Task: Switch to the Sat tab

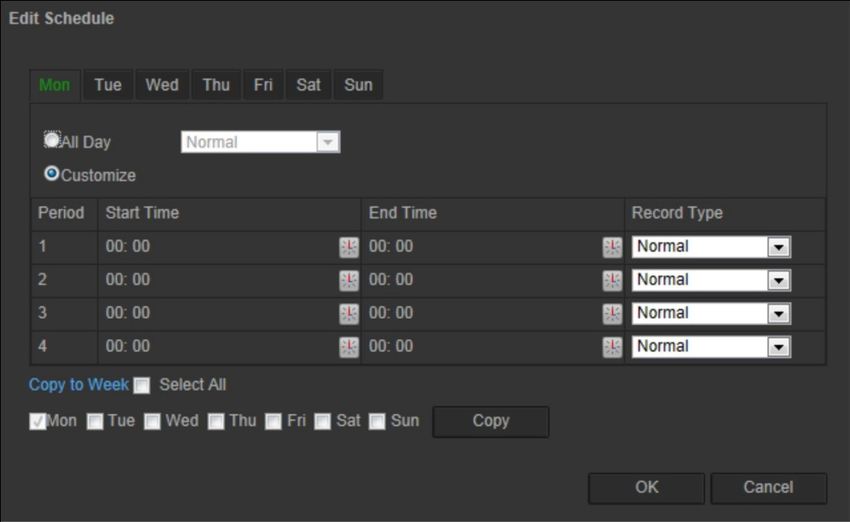Action: (308, 85)
